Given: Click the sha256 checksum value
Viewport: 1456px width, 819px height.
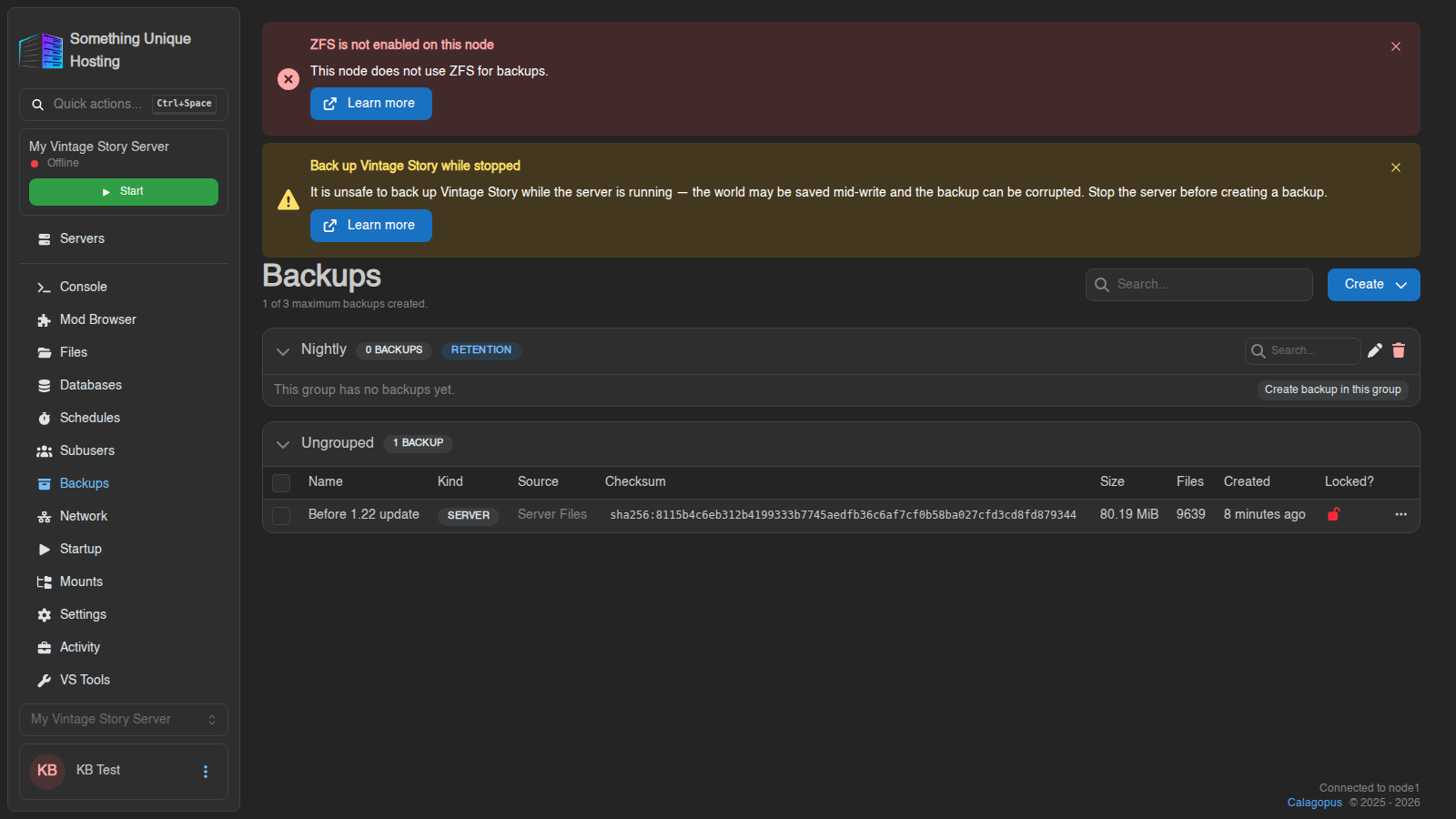Looking at the screenshot, I should click(x=843, y=515).
